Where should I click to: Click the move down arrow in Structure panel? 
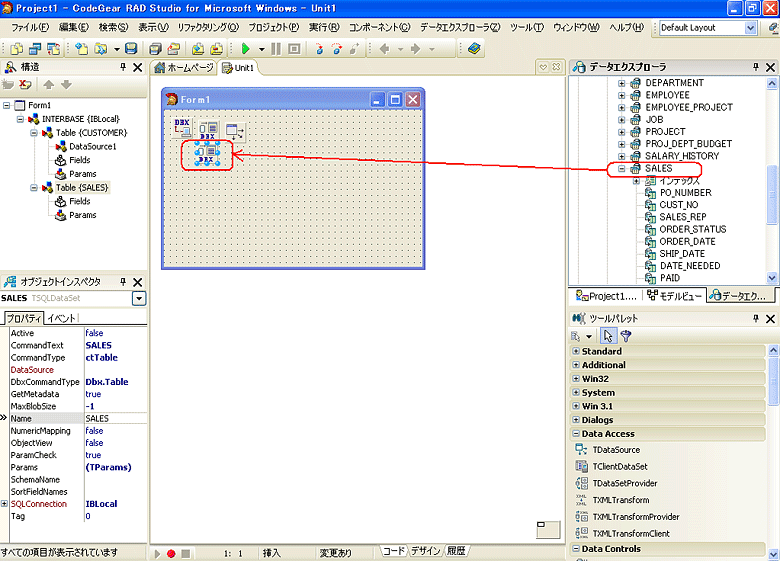coord(66,85)
